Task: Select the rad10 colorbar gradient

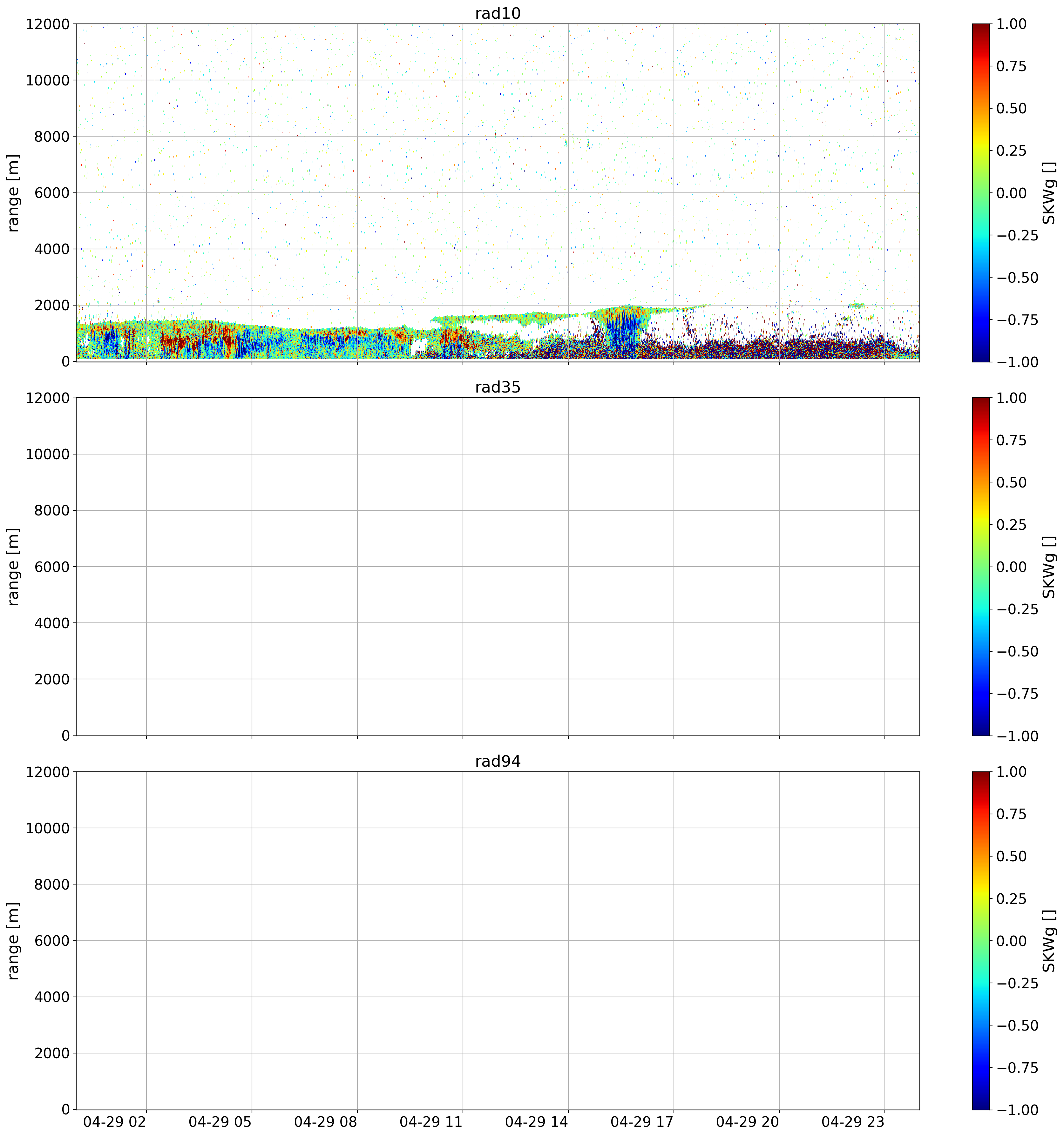Action: click(980, 192)
